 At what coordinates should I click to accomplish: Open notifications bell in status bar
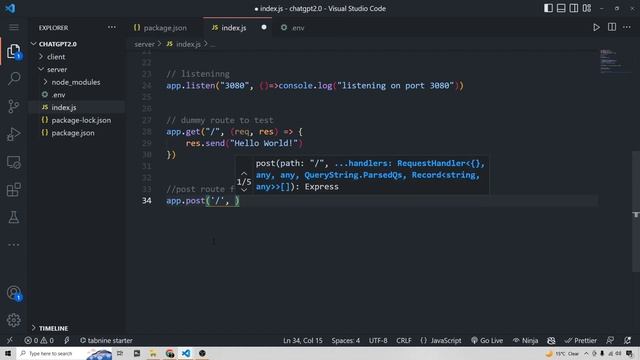(x=627, y=340)
